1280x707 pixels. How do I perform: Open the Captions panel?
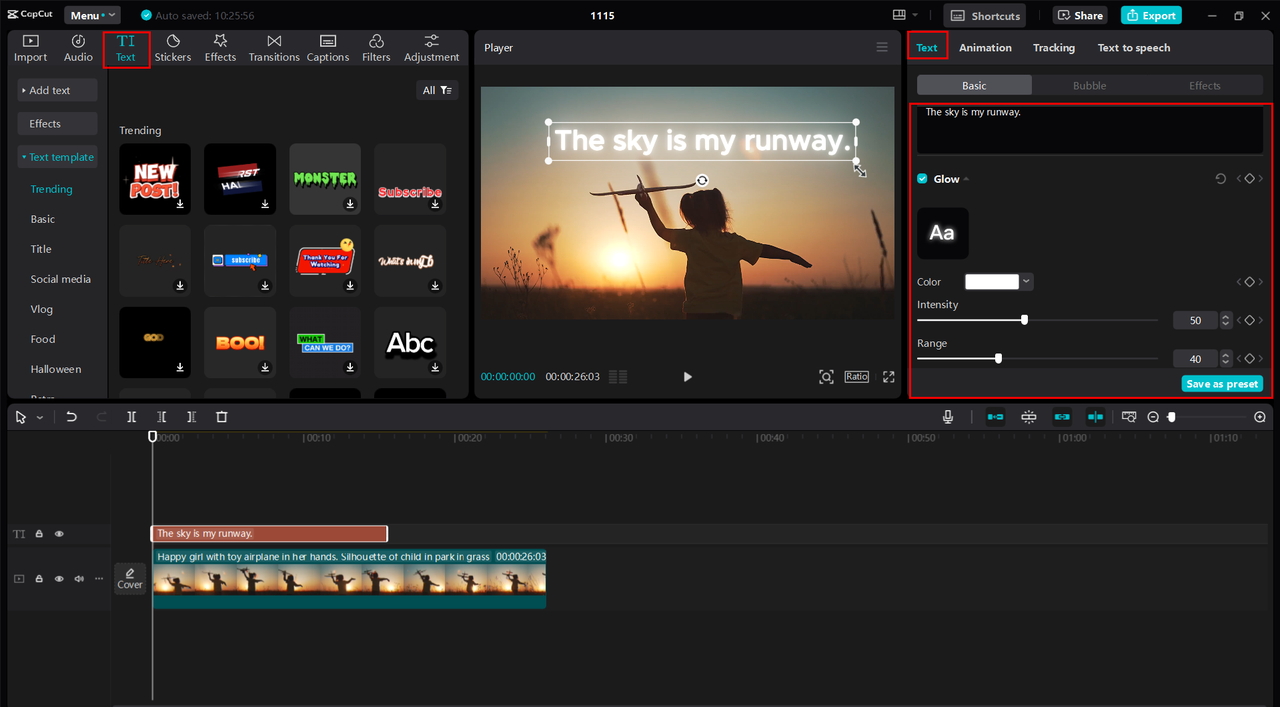pyautogui.click(x=328, y=48)
